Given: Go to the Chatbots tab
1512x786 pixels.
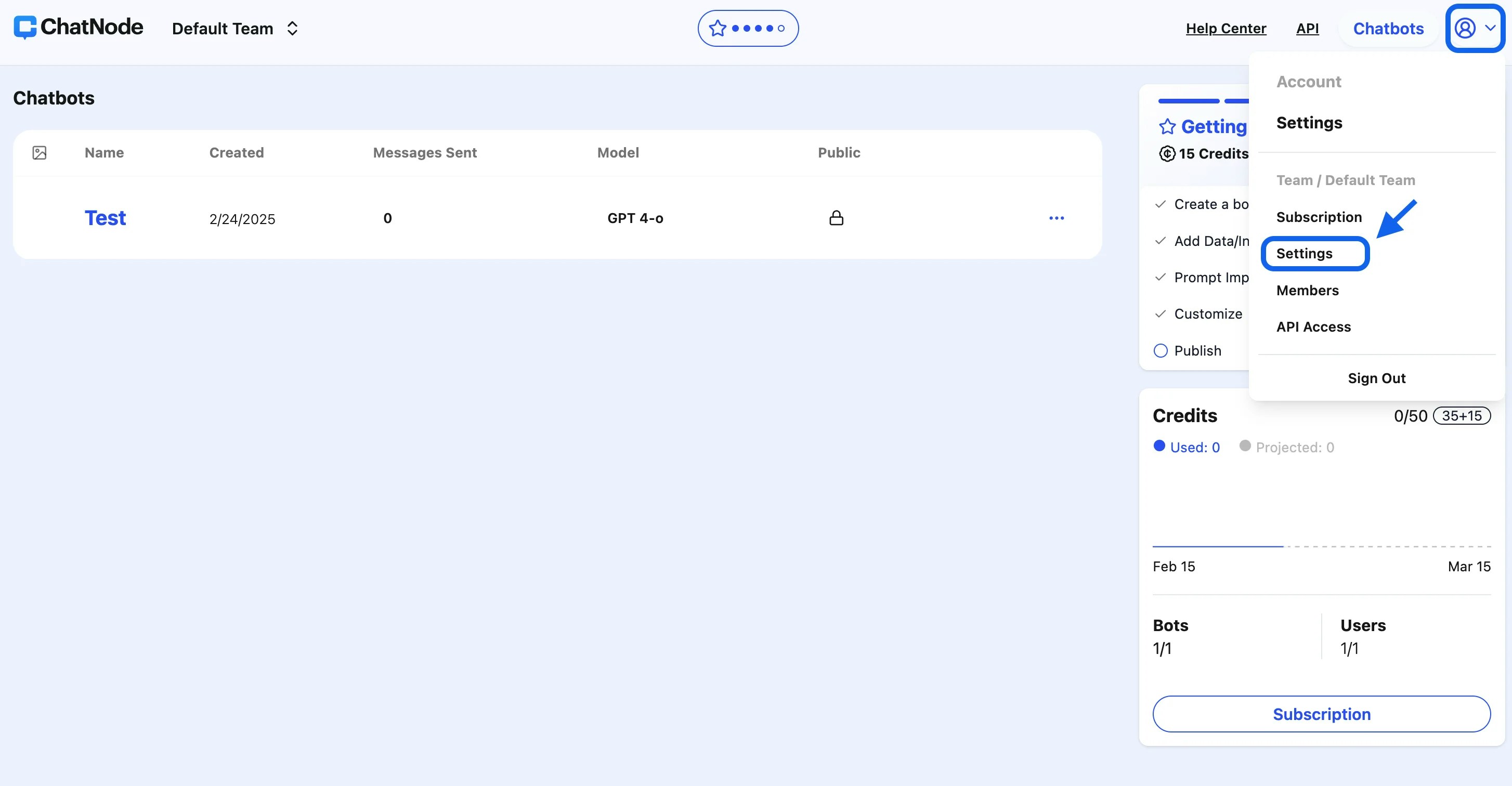Looking at the screenshot, I should [1388, 28].
